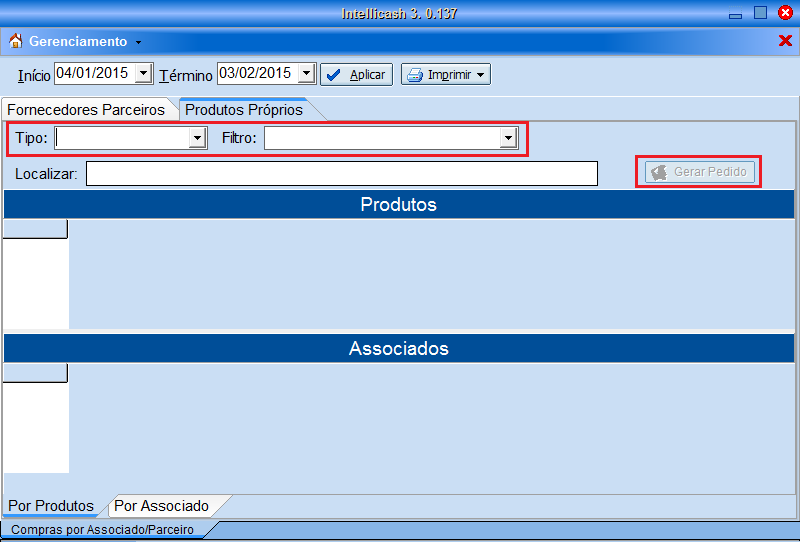
Task: Open the Tipo combo box dropdown
Action: click(197, 138)
